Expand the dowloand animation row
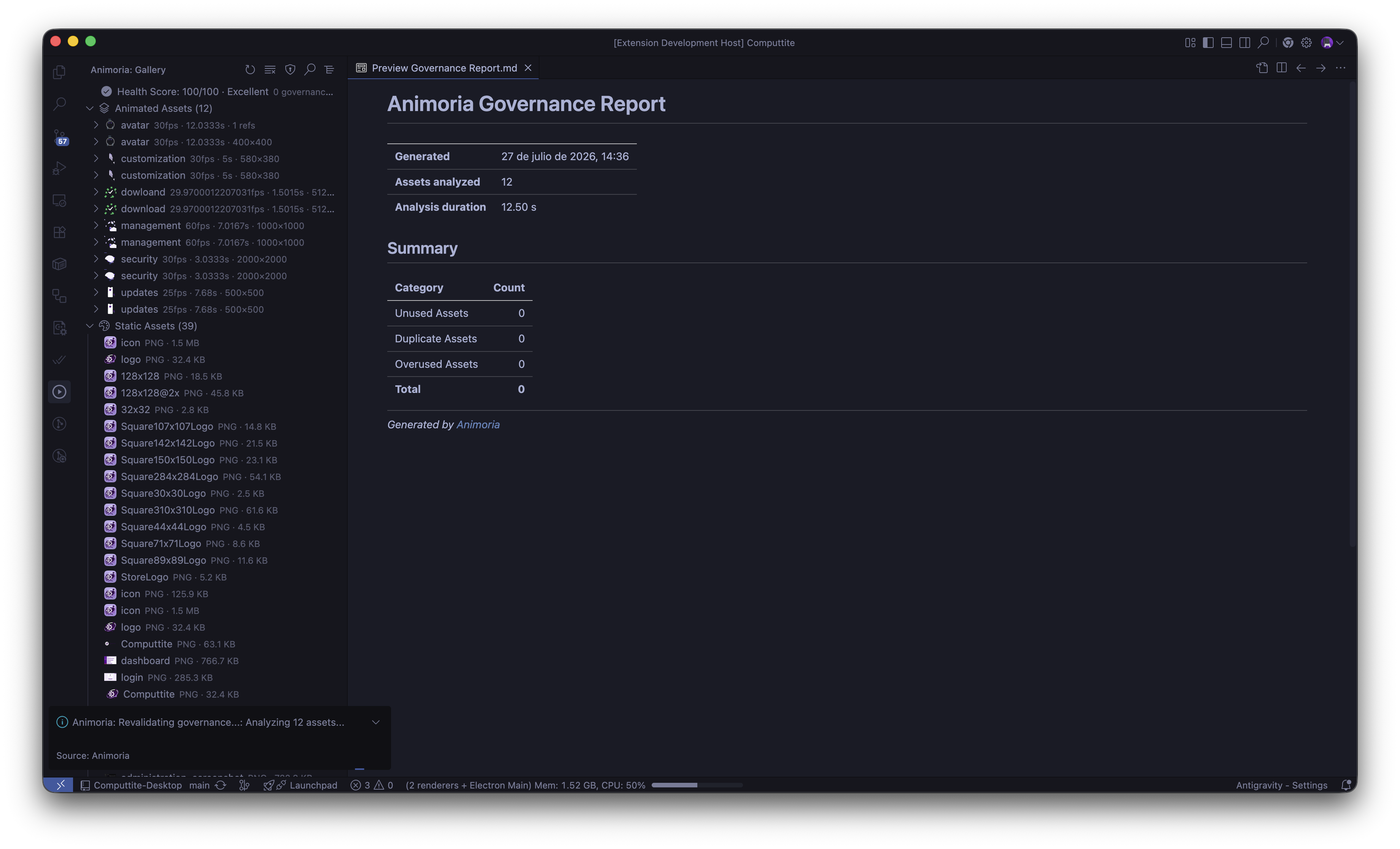 pyautogui.click(x=96, y=191)
